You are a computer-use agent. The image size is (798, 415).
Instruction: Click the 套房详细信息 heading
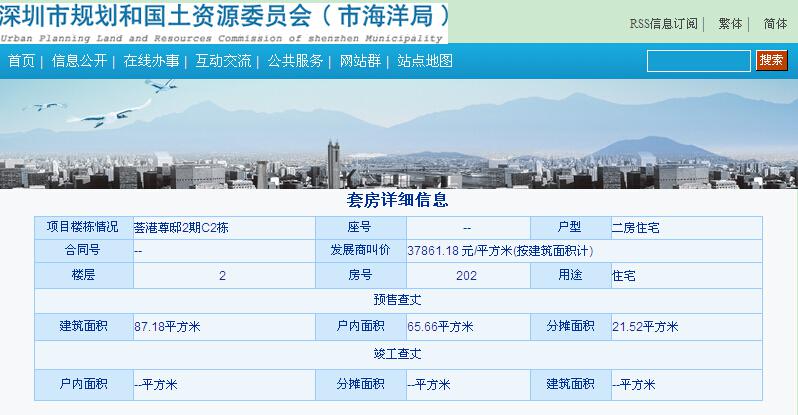tap(397, 200)
